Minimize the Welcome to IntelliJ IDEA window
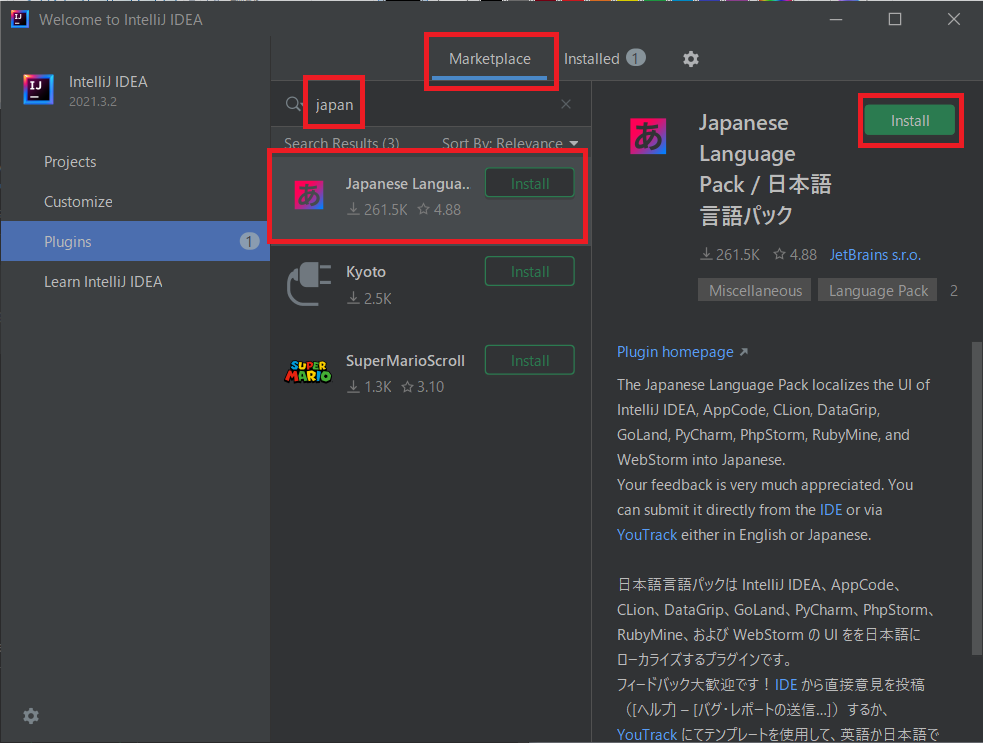983x743 pixels. pos(836,19)
